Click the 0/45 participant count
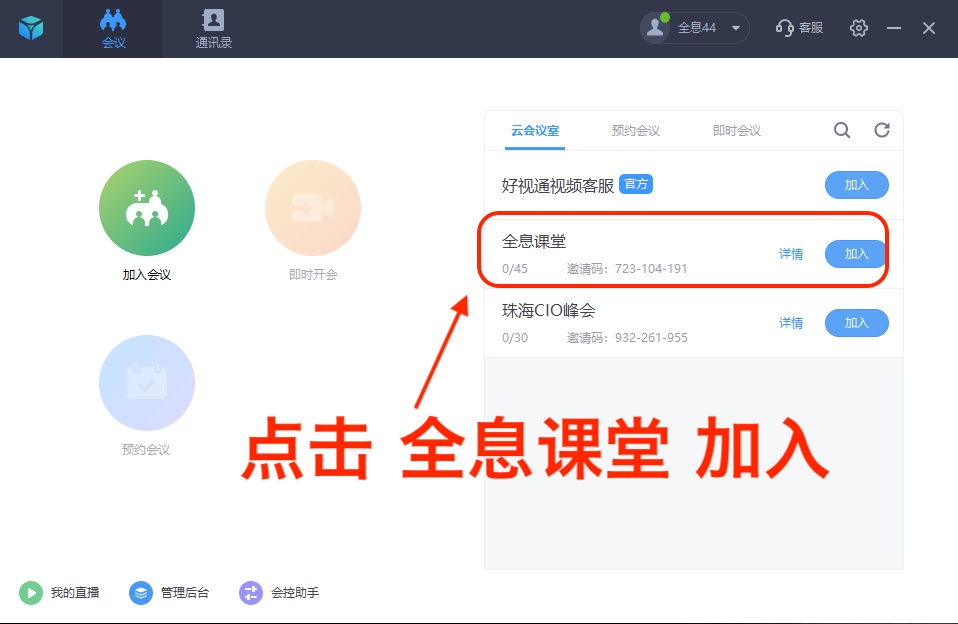The height and width of the screenshot is (624, 958). point(515,269)
